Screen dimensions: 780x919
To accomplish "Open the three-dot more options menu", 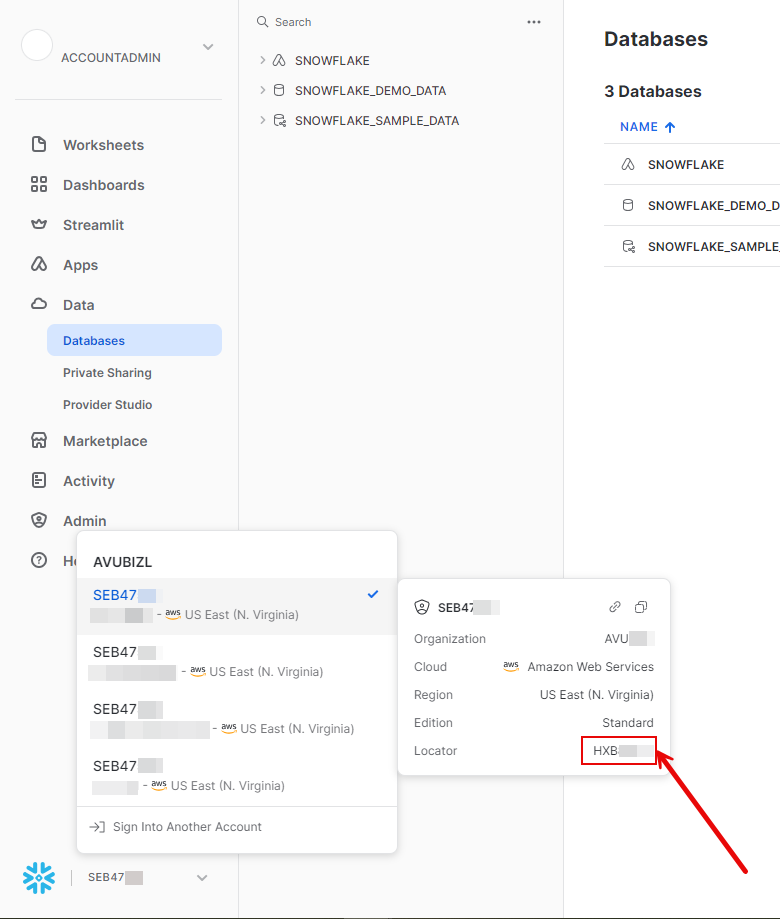I will pyautogui.click(x=534, y=22).
